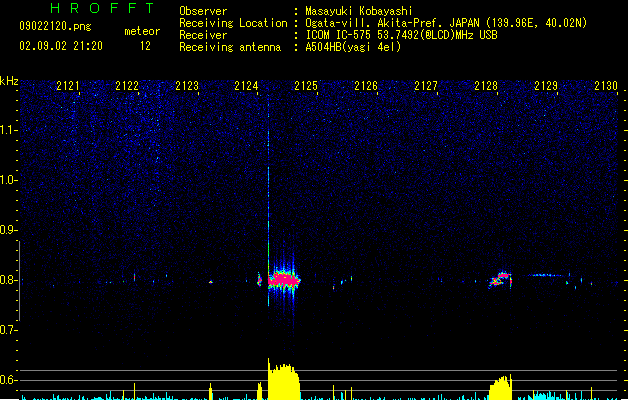Click the 1.0 frequency axis label

pyautogui.click(x=8, y=180)
